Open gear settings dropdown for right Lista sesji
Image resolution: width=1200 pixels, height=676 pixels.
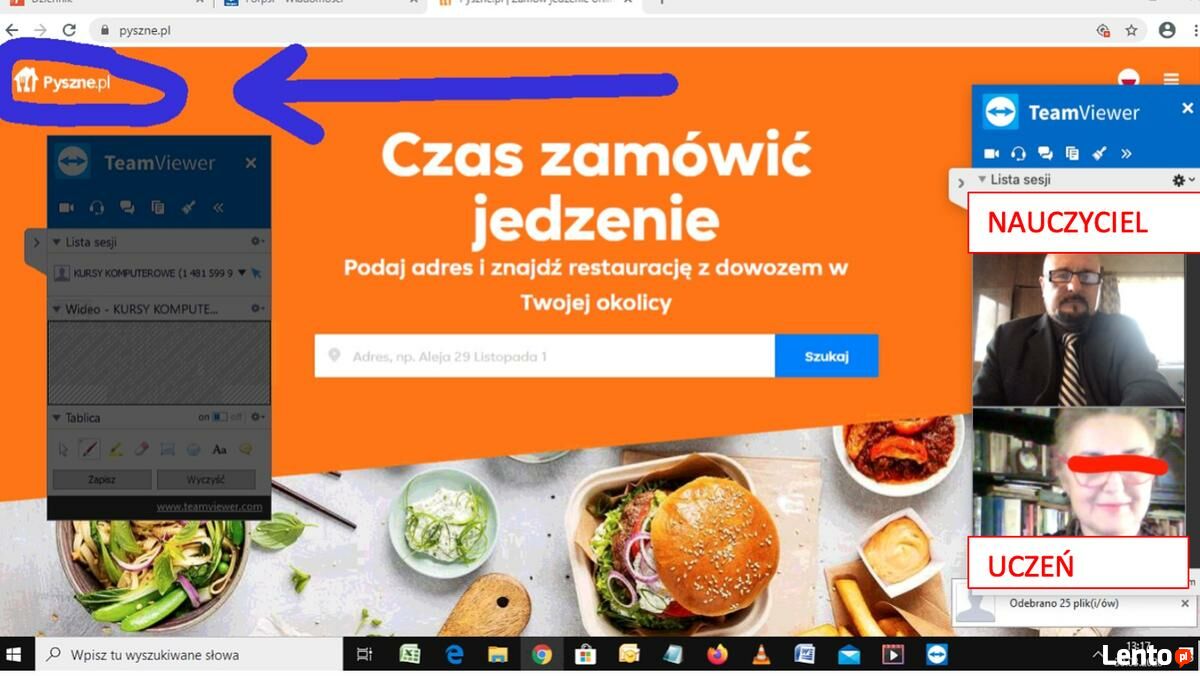[1183, 180]
